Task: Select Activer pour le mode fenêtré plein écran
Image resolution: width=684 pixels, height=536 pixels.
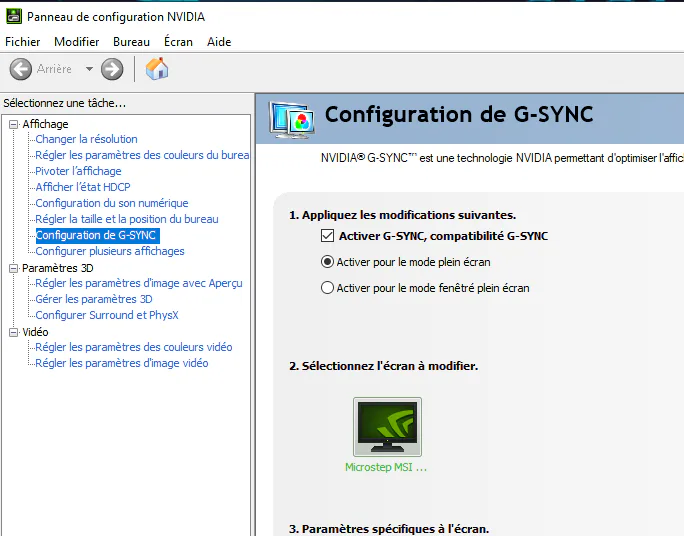Action: point(327,288)
